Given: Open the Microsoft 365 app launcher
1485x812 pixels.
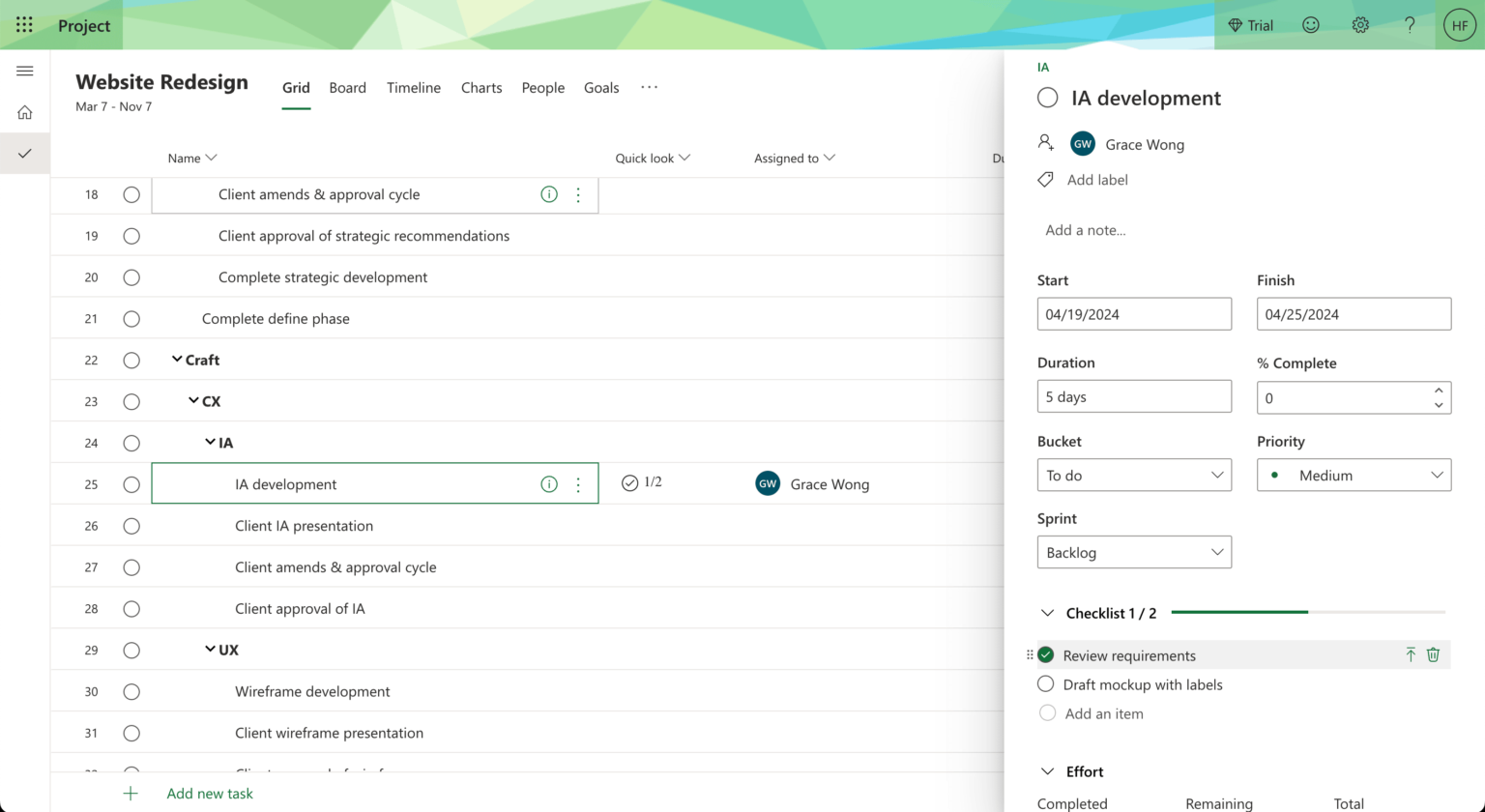Looking at the screenshot, I should (x=24, y=24).
